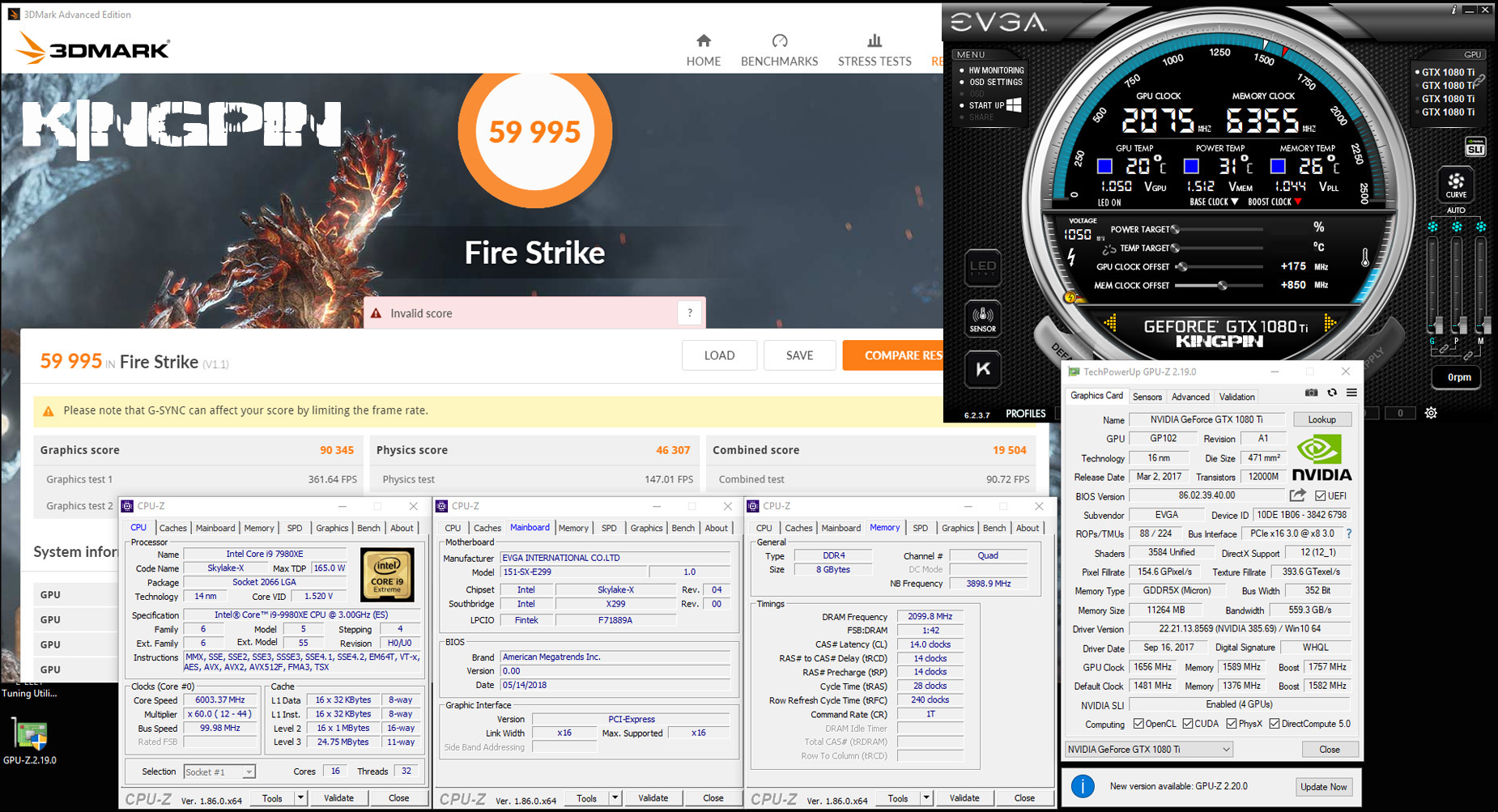Click the thermometer icon in EVGA

pyautogui.click(x=1364, y=258)
